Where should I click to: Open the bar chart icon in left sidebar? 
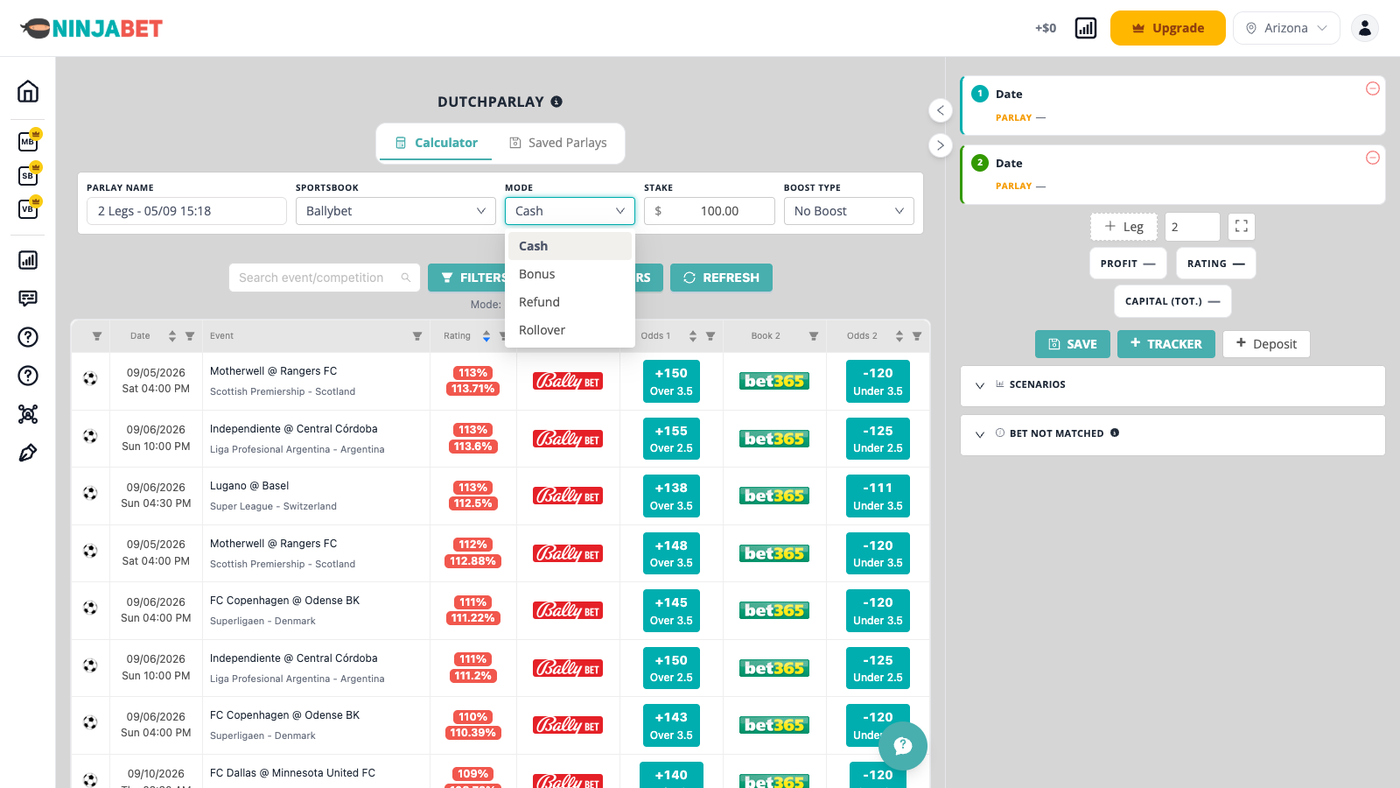point(28,260)
